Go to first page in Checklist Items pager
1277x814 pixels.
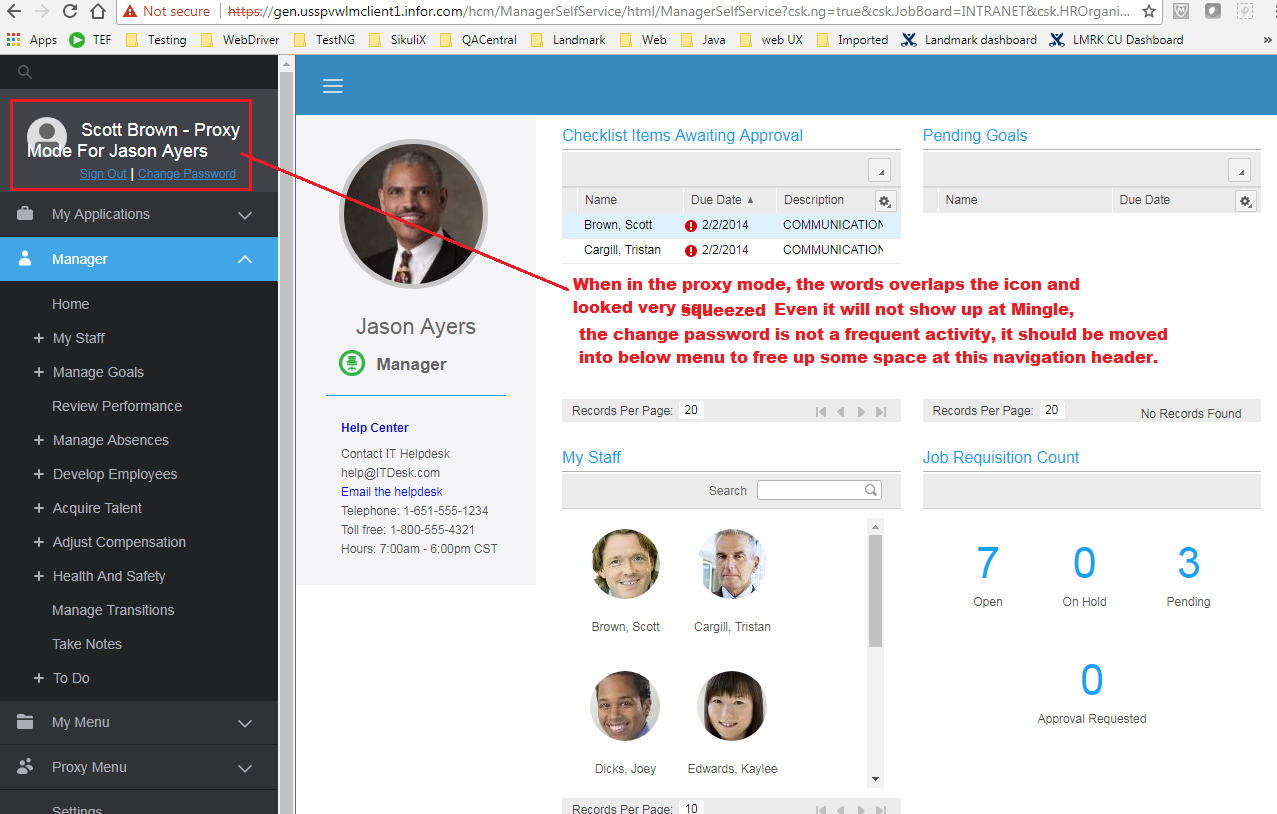(821, 412)
